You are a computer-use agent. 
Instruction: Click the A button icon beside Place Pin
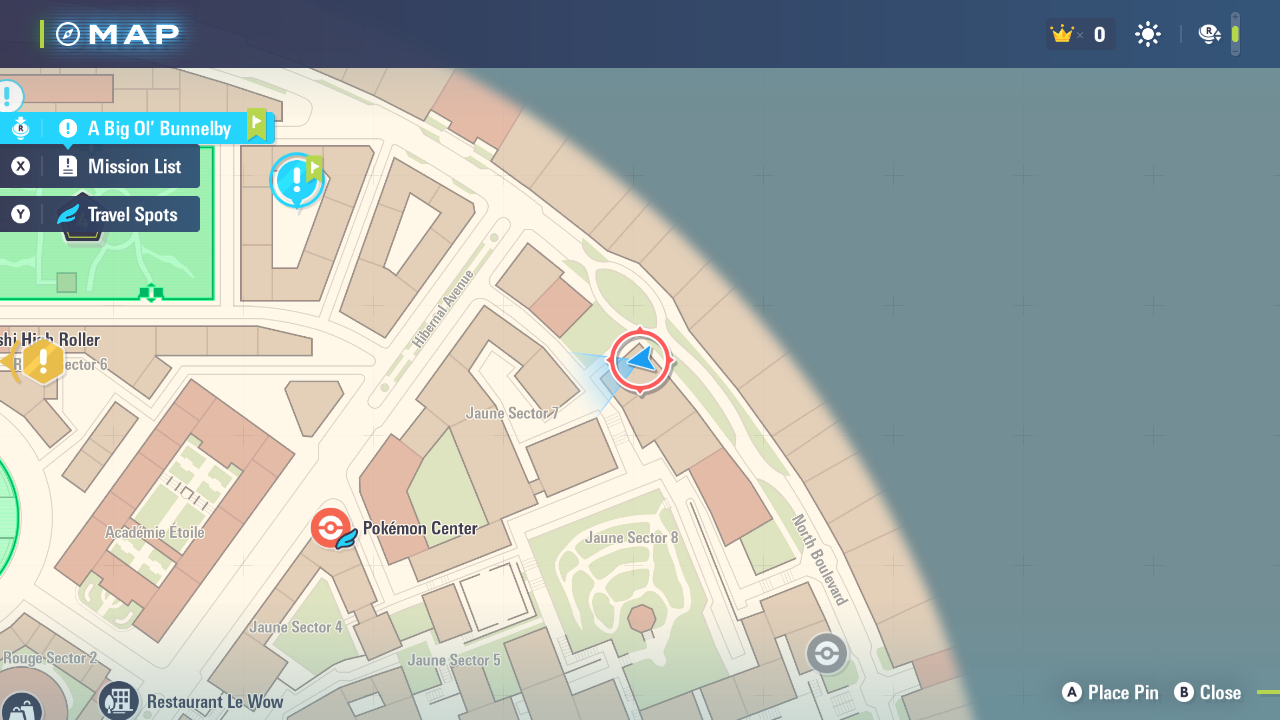tap(1072, 692)
